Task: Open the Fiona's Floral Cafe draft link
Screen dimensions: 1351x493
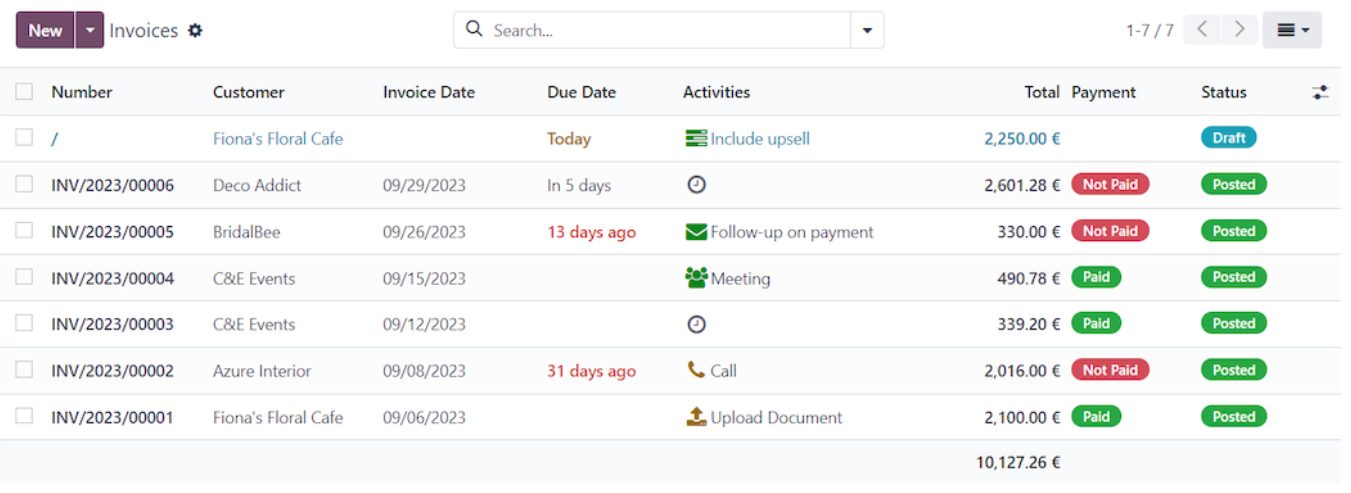Action: coord(278,139)
